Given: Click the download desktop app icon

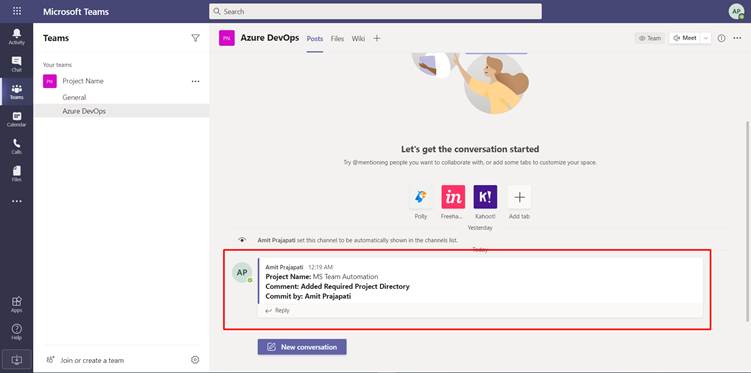Looking at the screenshot, I should pos(17,359).
